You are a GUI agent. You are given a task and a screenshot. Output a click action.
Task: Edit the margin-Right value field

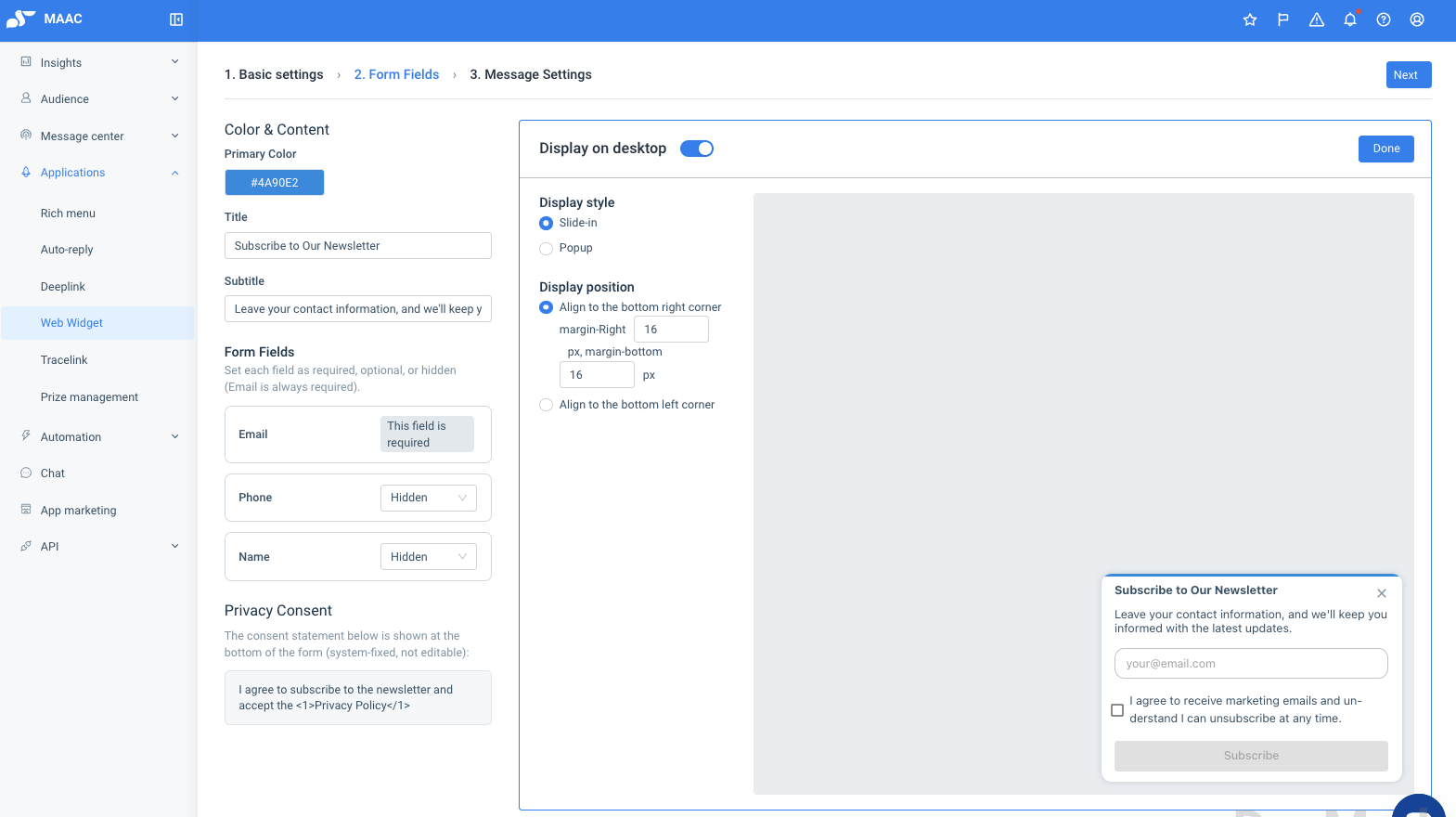tap(671, 330)
